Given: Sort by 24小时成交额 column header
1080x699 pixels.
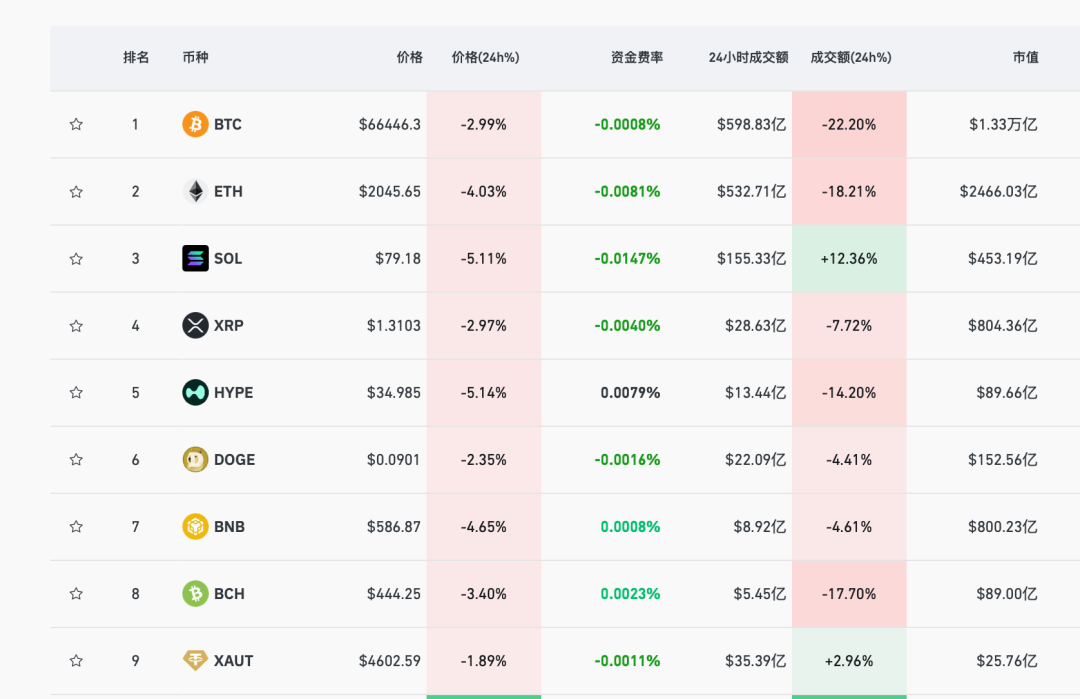Looking at the screenshot, I should point(748,58).
